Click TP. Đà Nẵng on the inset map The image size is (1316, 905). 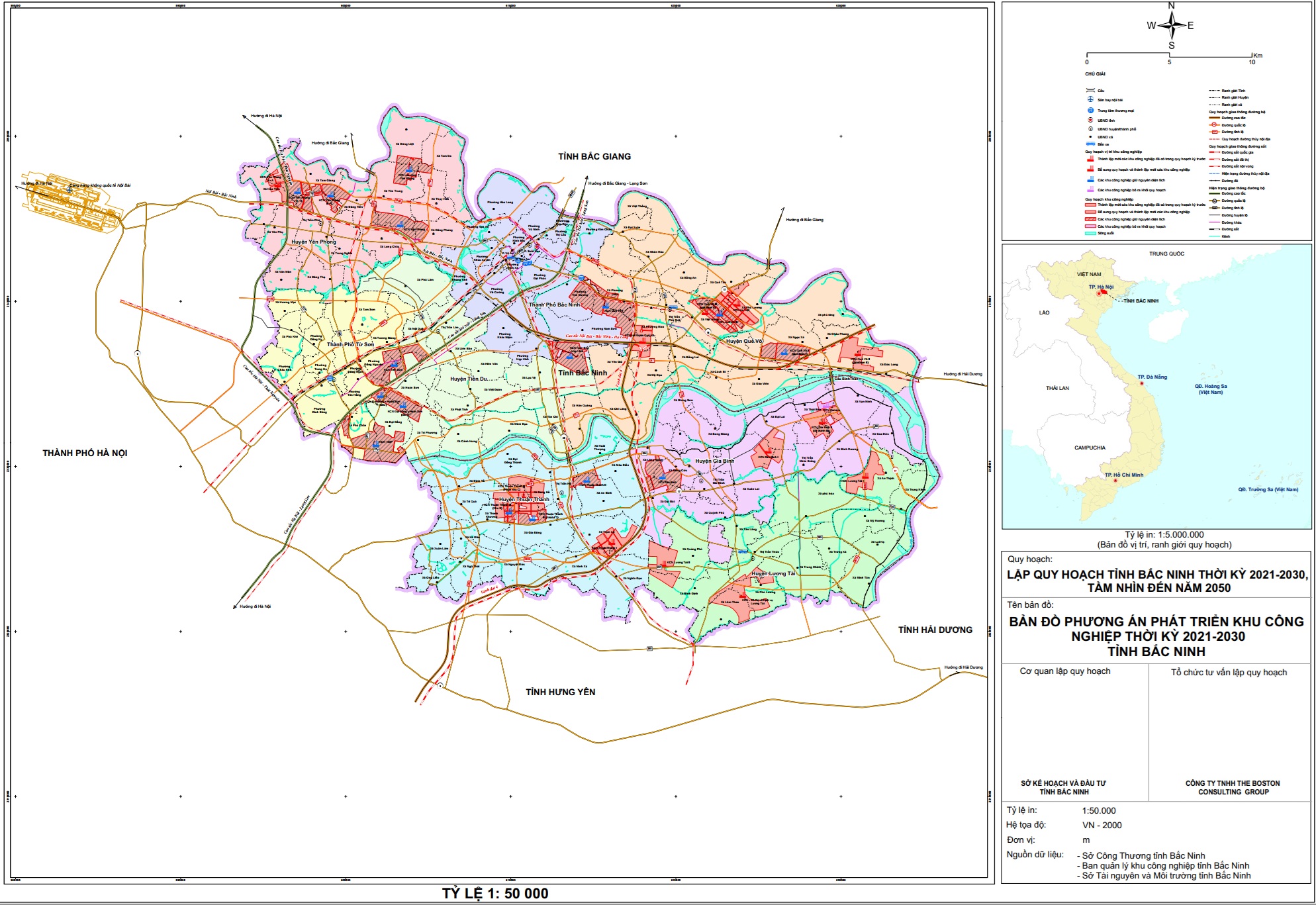pyautogui.click(x=1152, y=377)
